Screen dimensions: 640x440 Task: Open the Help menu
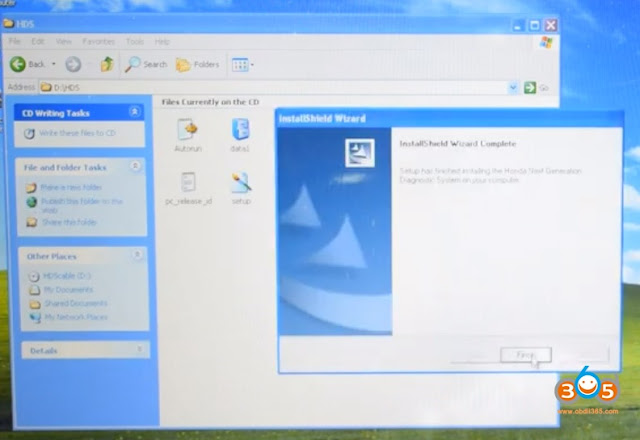click(x=162, y=41)
